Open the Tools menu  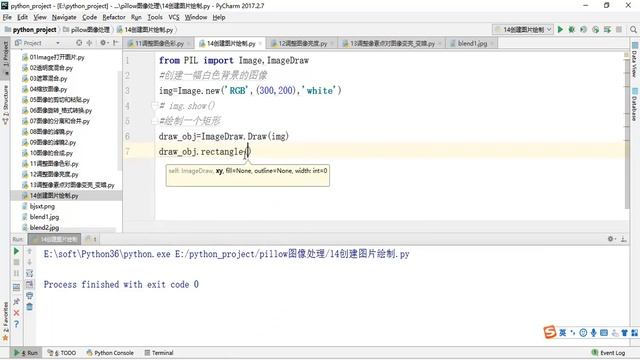155,17
